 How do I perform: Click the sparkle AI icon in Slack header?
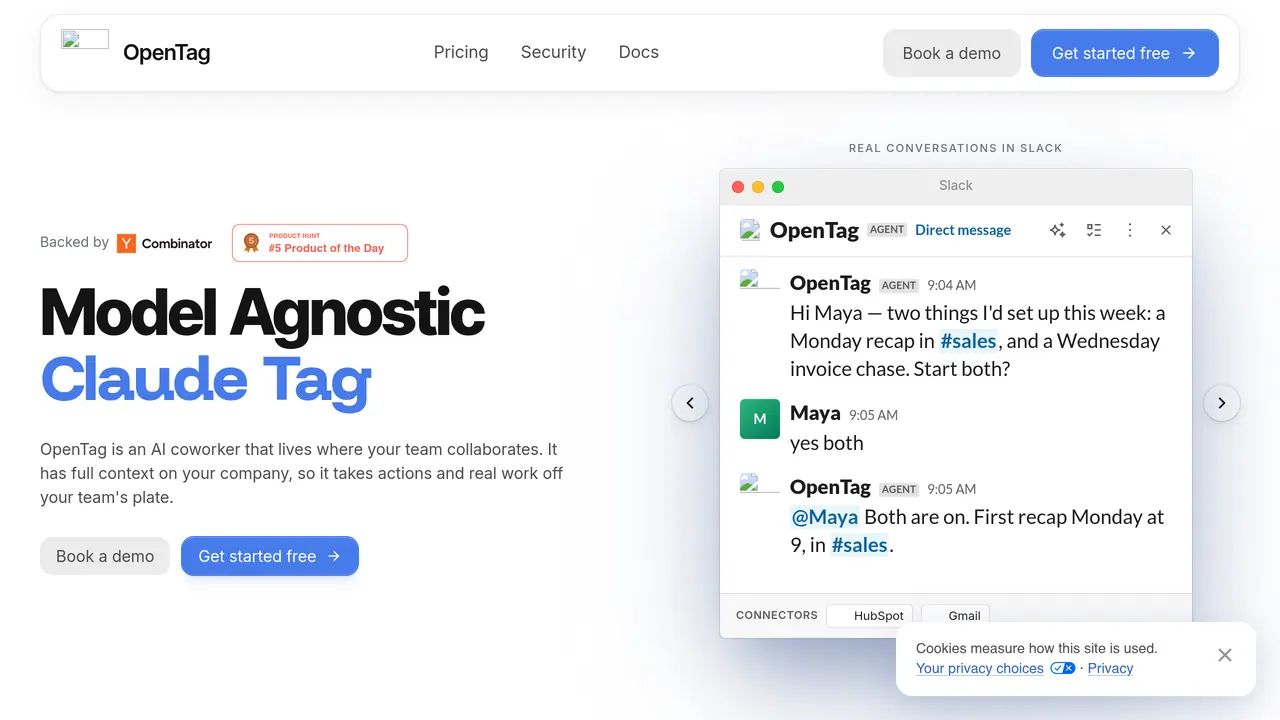pyautogui.click(x=1057, y=230)
